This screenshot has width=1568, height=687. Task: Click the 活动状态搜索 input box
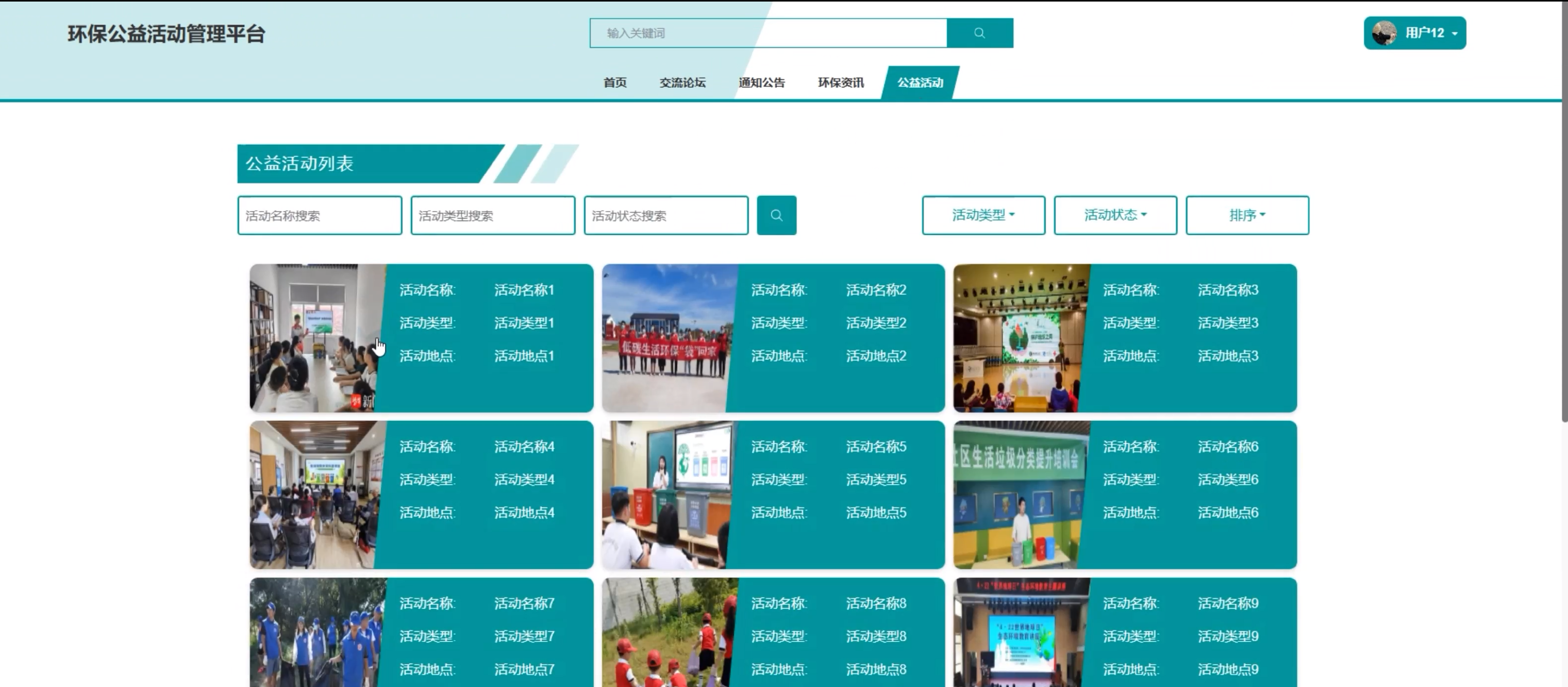click(666, 215)
